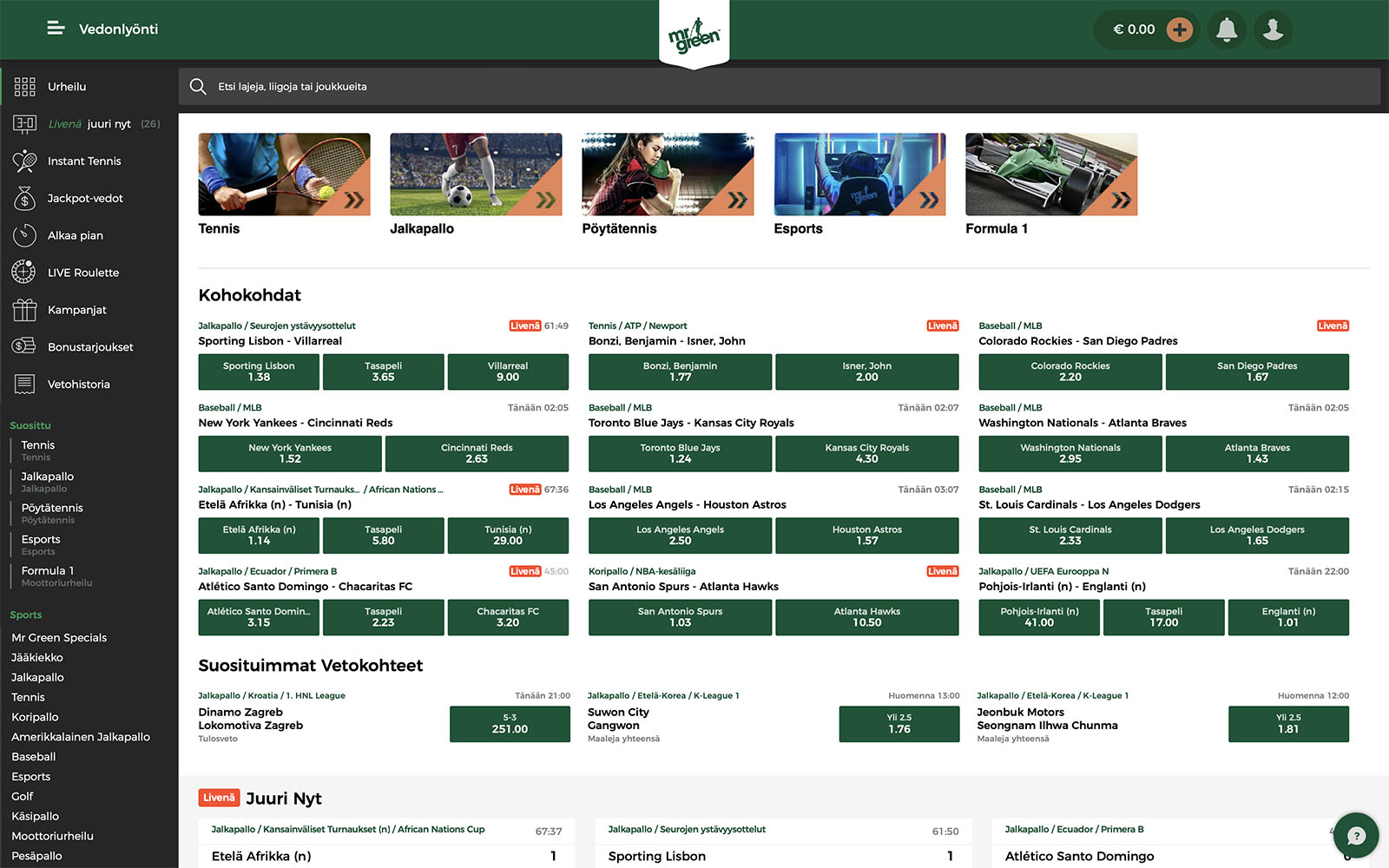The width and height of the screenshot is (1389, 868).
Task: Click the Kampanjat gift box icon
Action: pyautogui.click(x=24, y=310)
